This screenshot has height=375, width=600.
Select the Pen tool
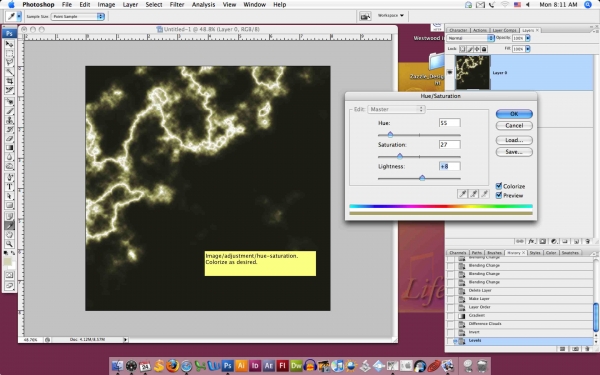(9, 178)
